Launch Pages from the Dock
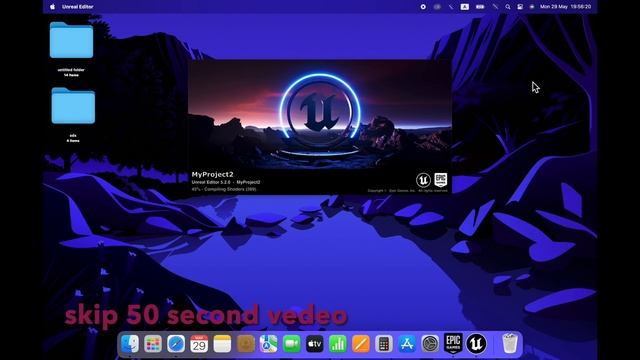The width and height of the screenshot is (640, 360). coord(361,344)
